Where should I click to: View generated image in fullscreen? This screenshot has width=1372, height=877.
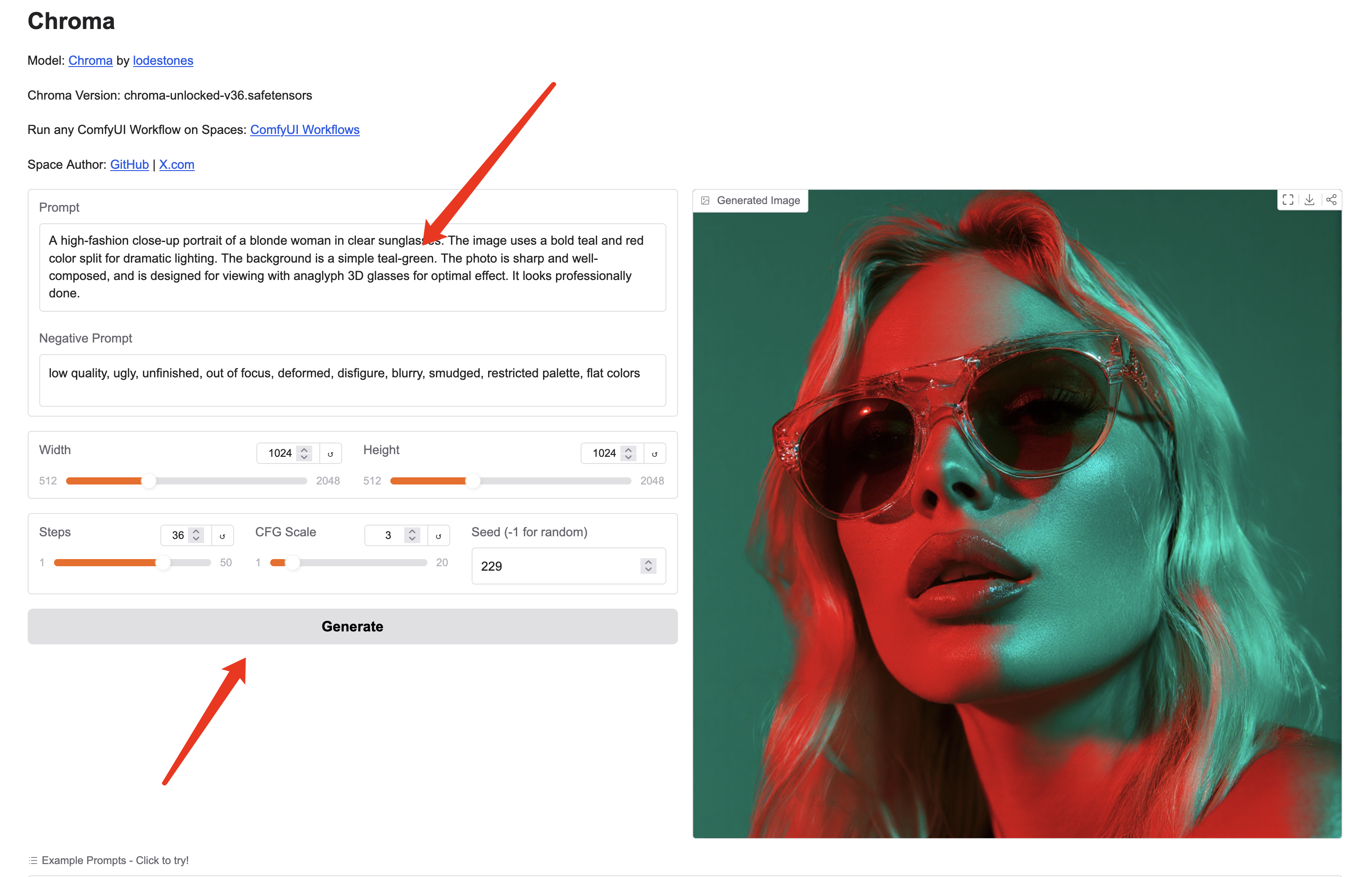[1288, 200]
